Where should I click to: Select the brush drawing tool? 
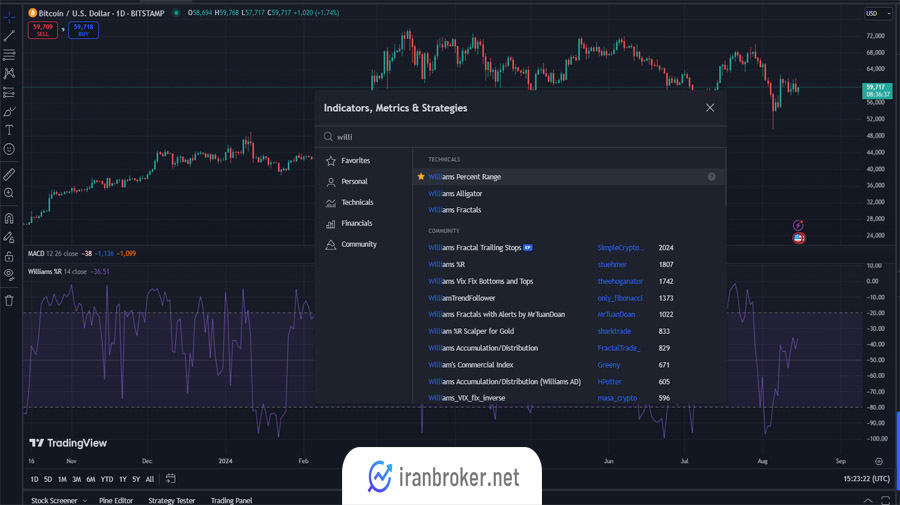click(x=9, y=111)
